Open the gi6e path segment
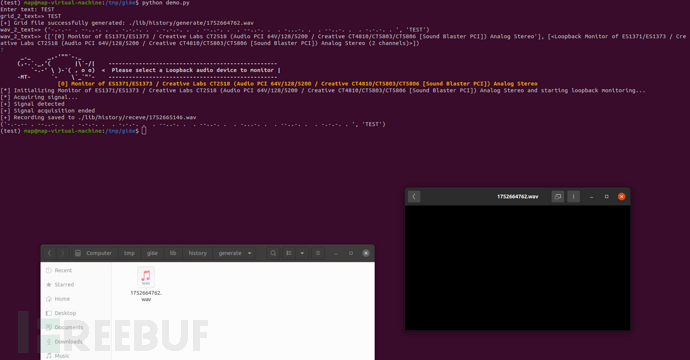Image resolution: width=690 pixels, height=360 pixels. (152, 253)
